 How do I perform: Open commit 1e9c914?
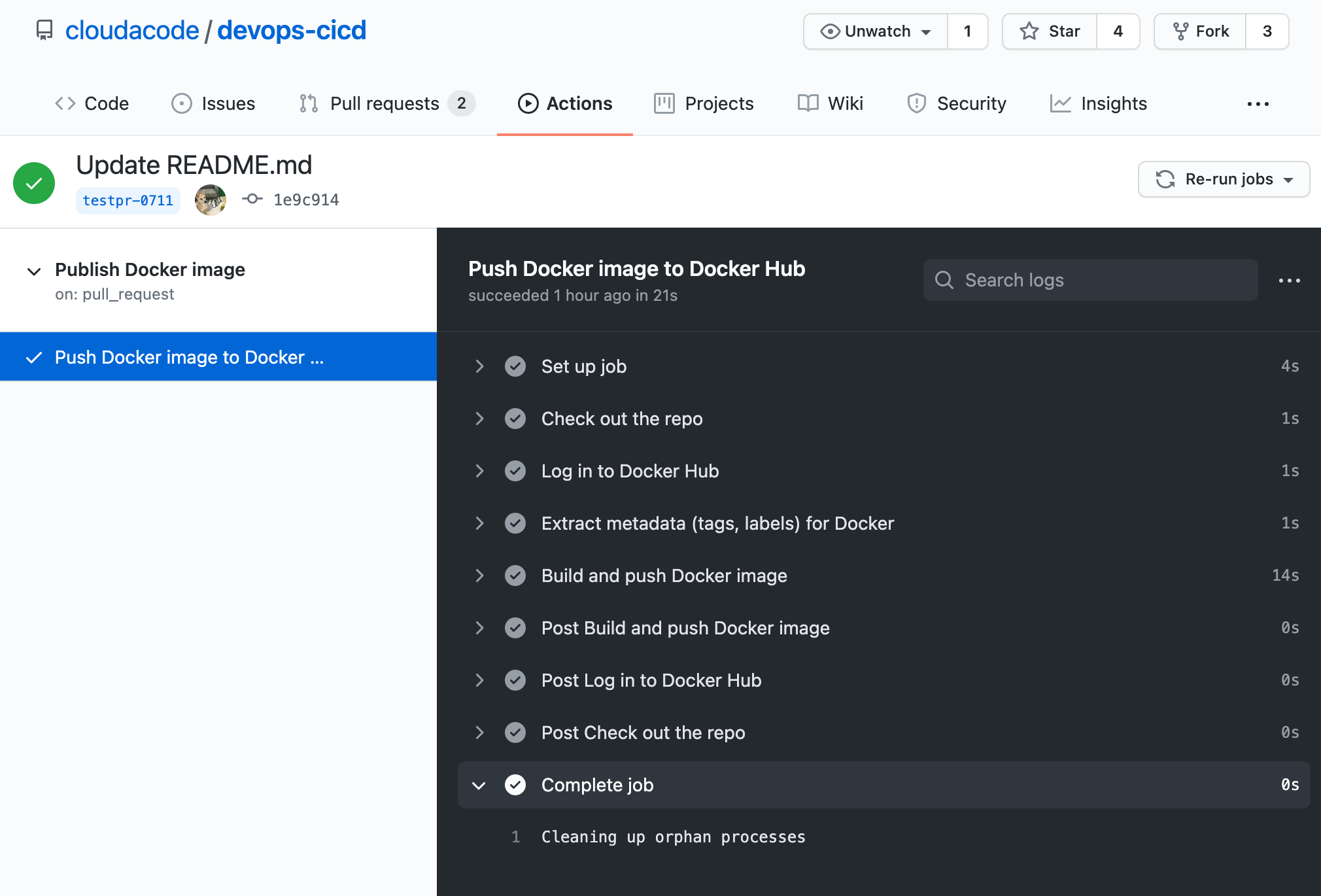[306, 200]
